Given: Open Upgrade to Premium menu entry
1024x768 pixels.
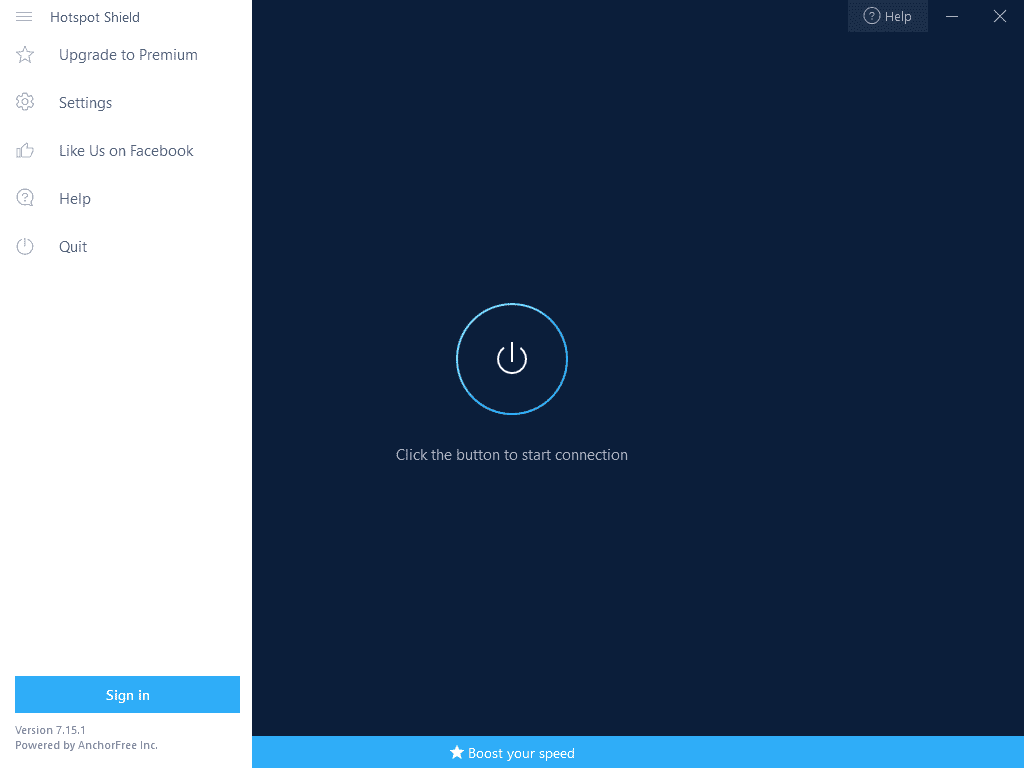Looking at the screenshot, I should click(126, 55).
